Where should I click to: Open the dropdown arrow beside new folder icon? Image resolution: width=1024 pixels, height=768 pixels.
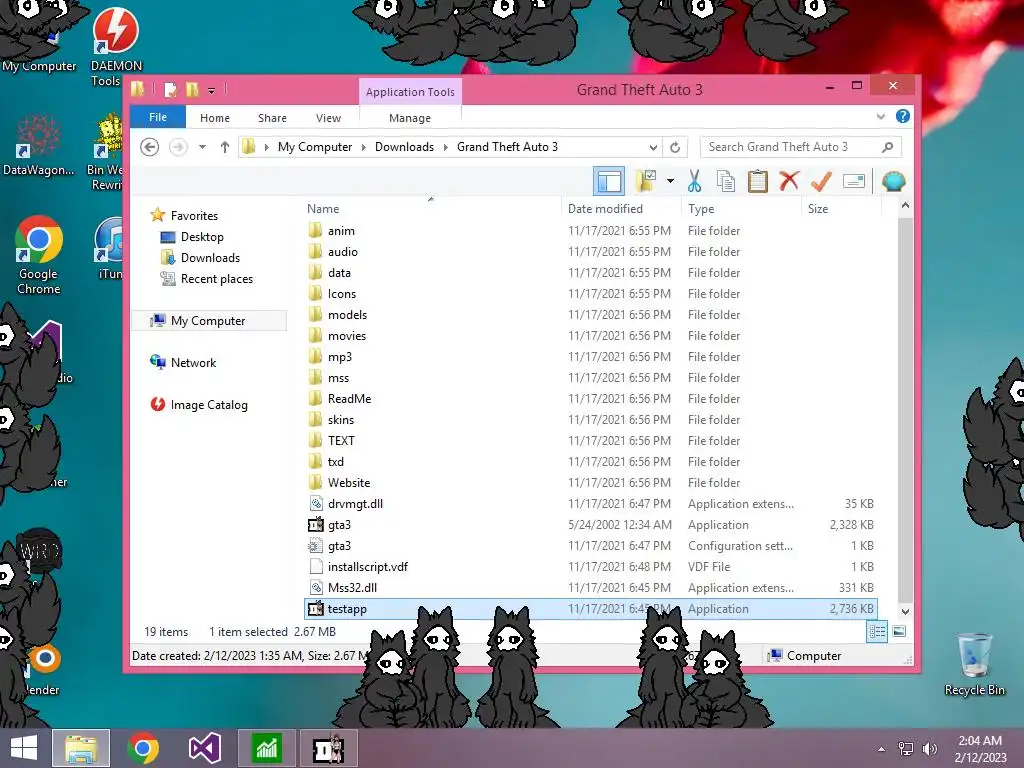tap(670, 181)
